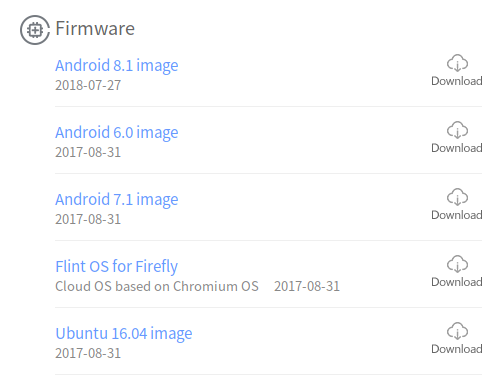Click the Download label beside Android 7.1 image
The height and width of the screenshot is (379, 494).
(x=457, y=215)
